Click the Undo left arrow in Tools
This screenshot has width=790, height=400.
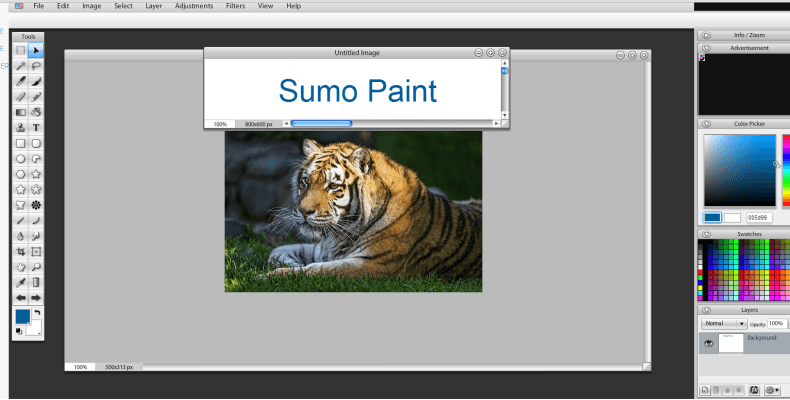coord(21,298)
